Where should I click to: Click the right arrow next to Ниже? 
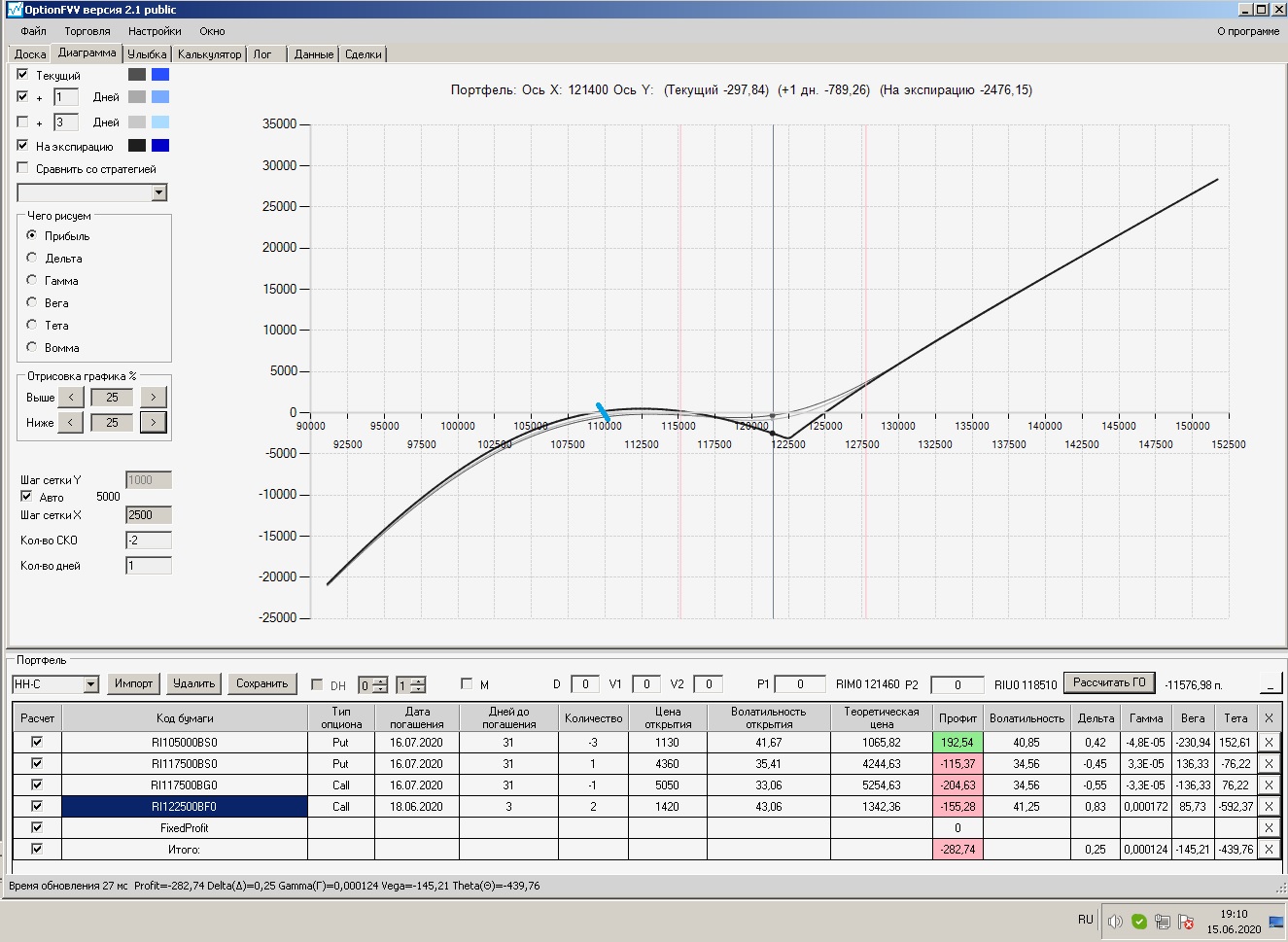point(153,422)
